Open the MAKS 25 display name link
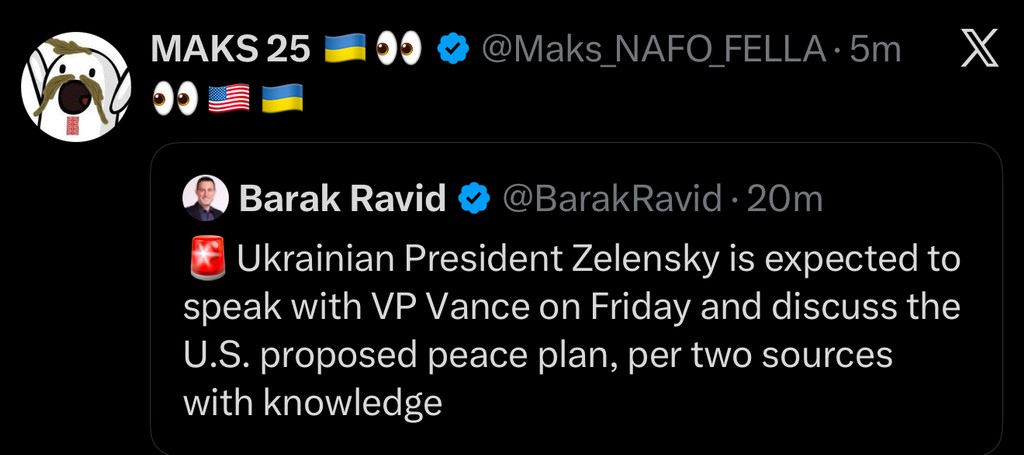 point(230,47)
